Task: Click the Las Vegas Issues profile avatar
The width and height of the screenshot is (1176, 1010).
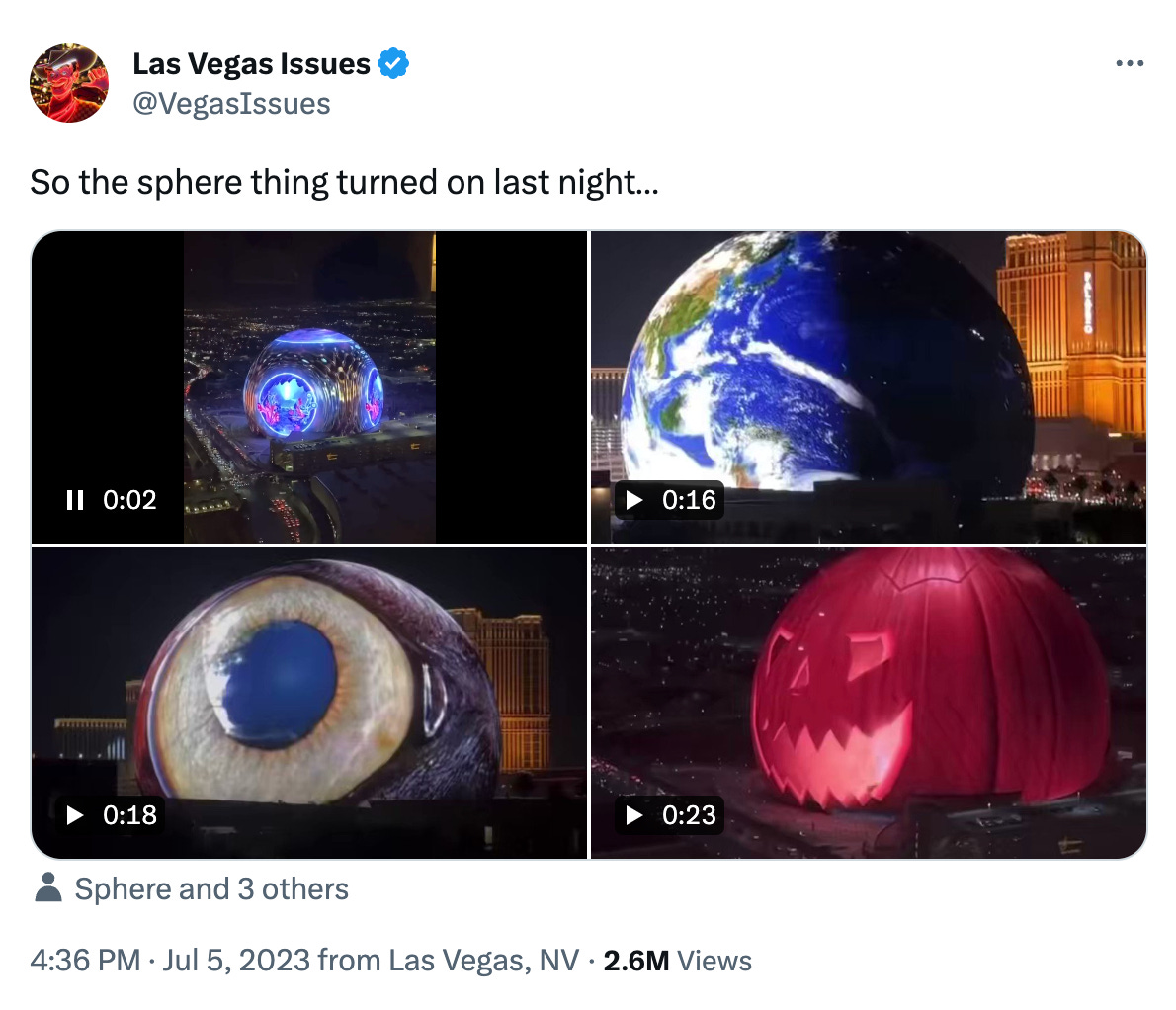Action: pyautogui.click(x=69, y=82)
